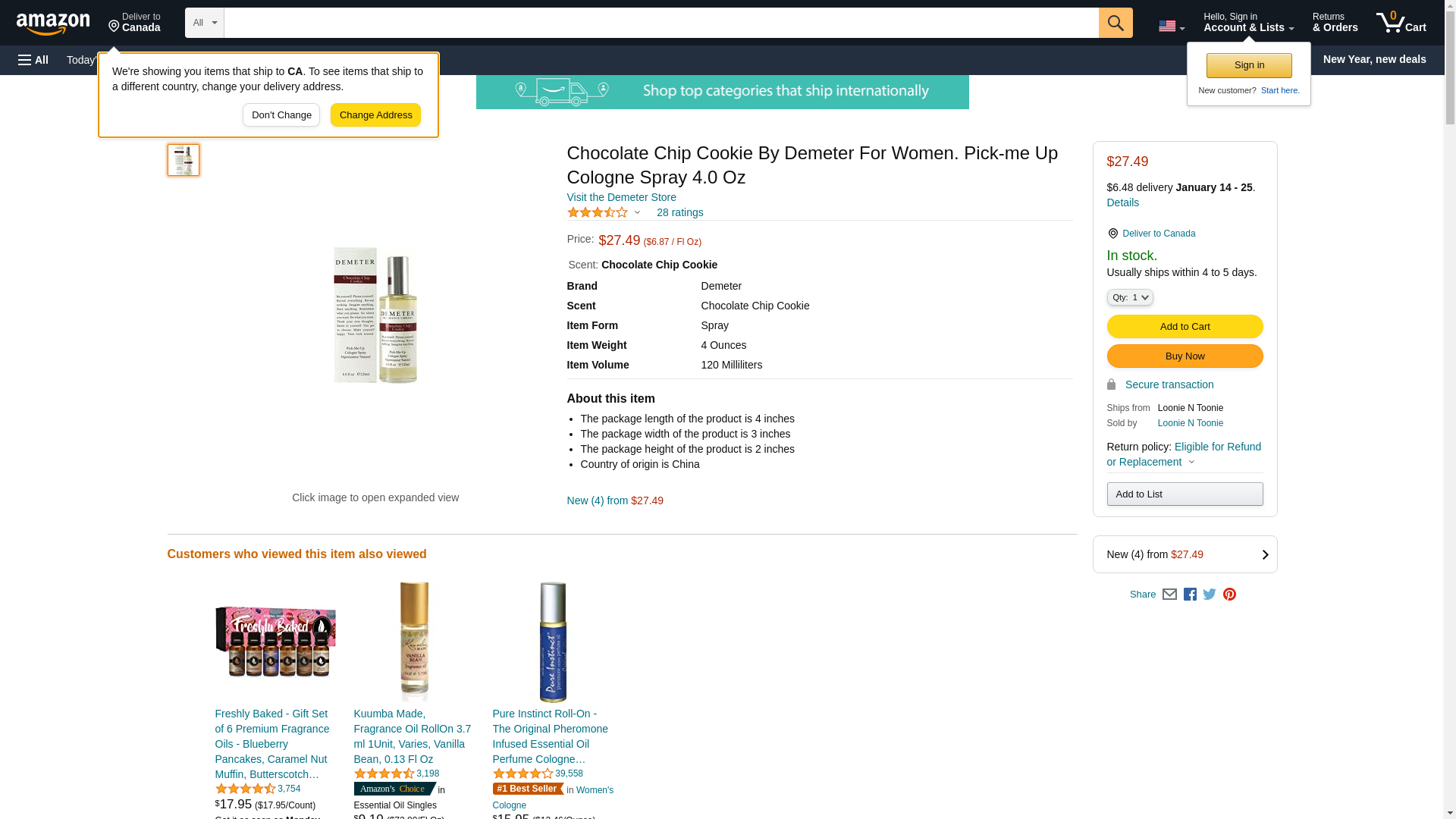Click the search magnifier button
Screen dimensions: 1456x819
pos(1115,23)
